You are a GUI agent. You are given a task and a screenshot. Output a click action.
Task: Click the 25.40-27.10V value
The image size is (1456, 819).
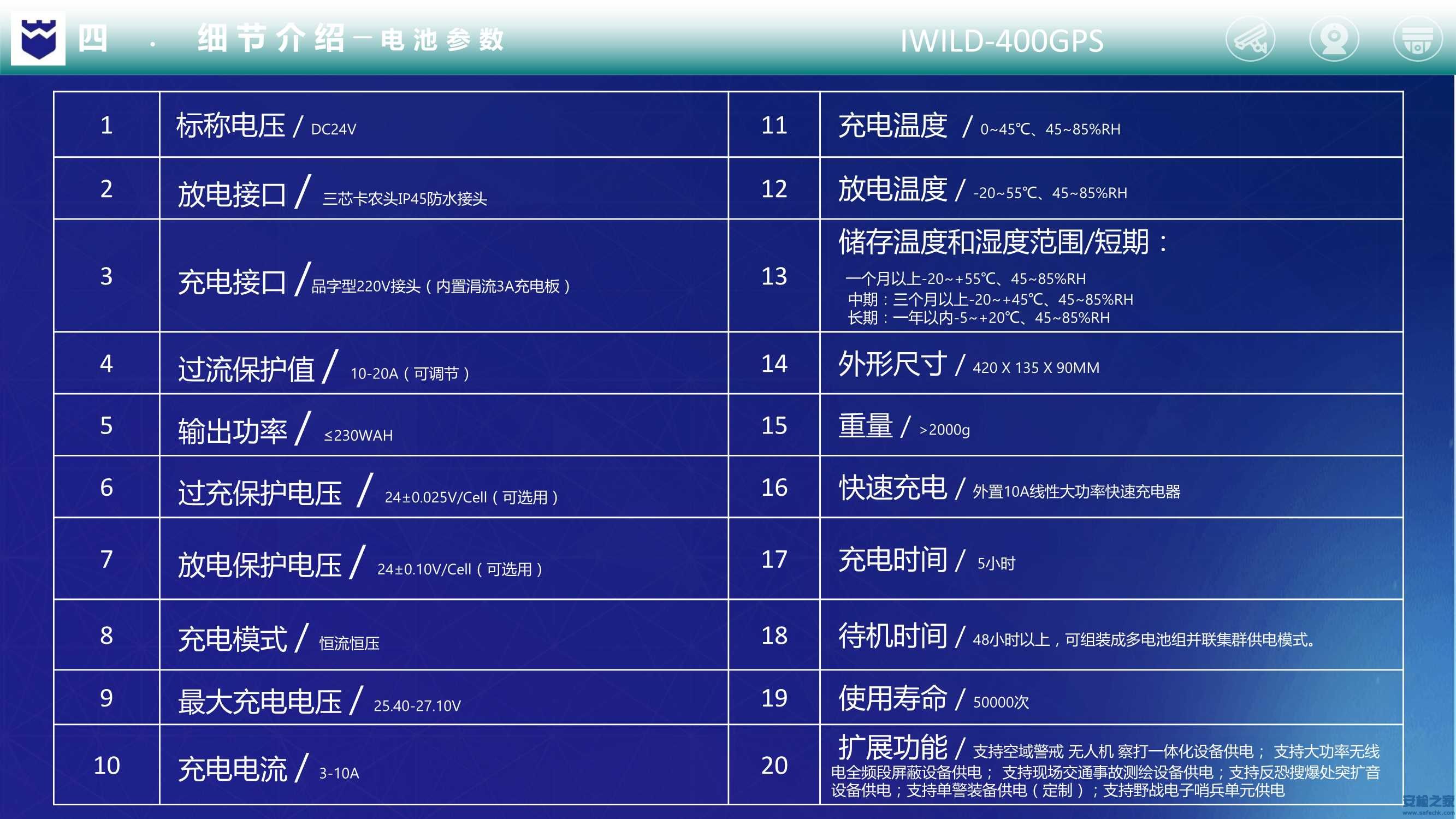417,706
